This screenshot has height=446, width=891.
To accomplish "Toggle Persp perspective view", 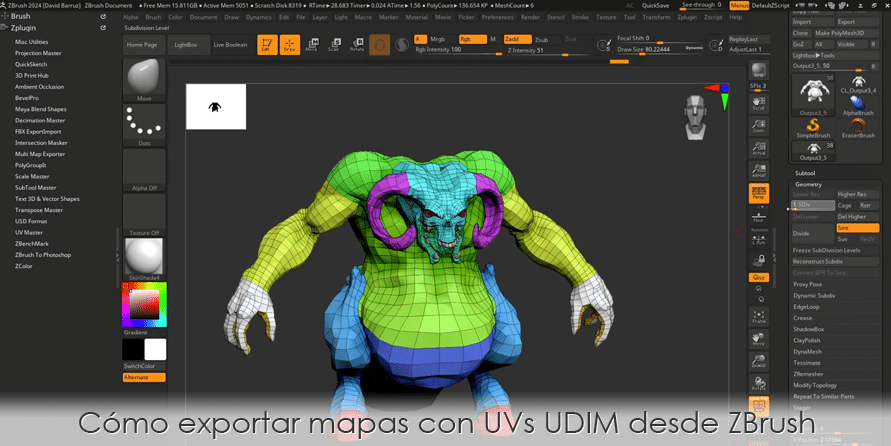I will 759,193.
